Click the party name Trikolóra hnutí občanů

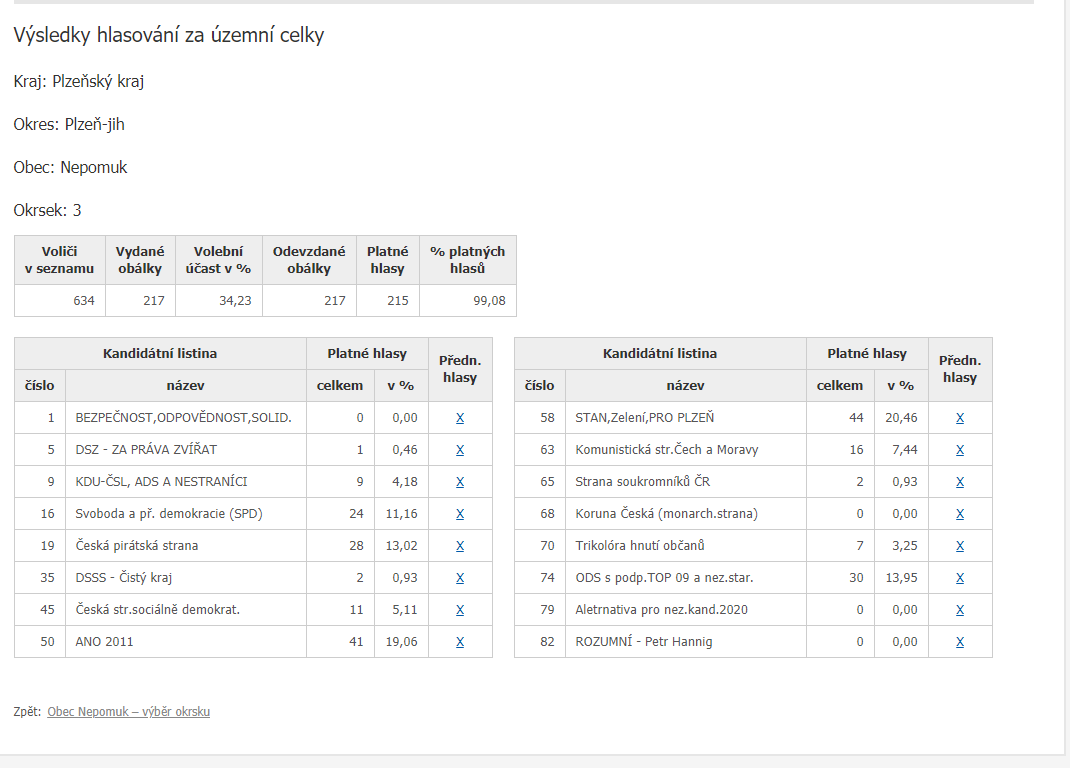click(639, 546)
